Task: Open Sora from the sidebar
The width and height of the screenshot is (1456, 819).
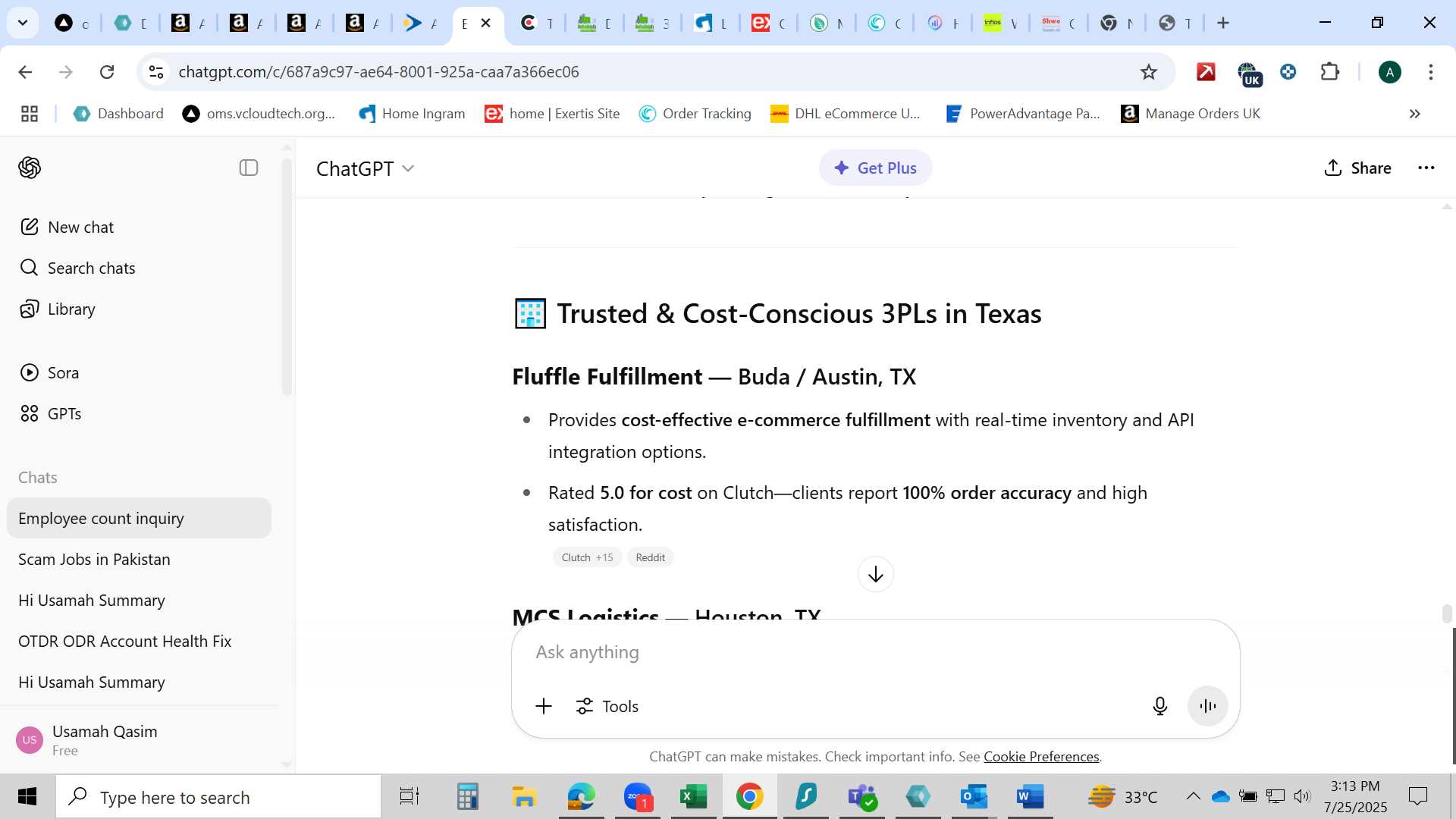Action: point(49,372)
